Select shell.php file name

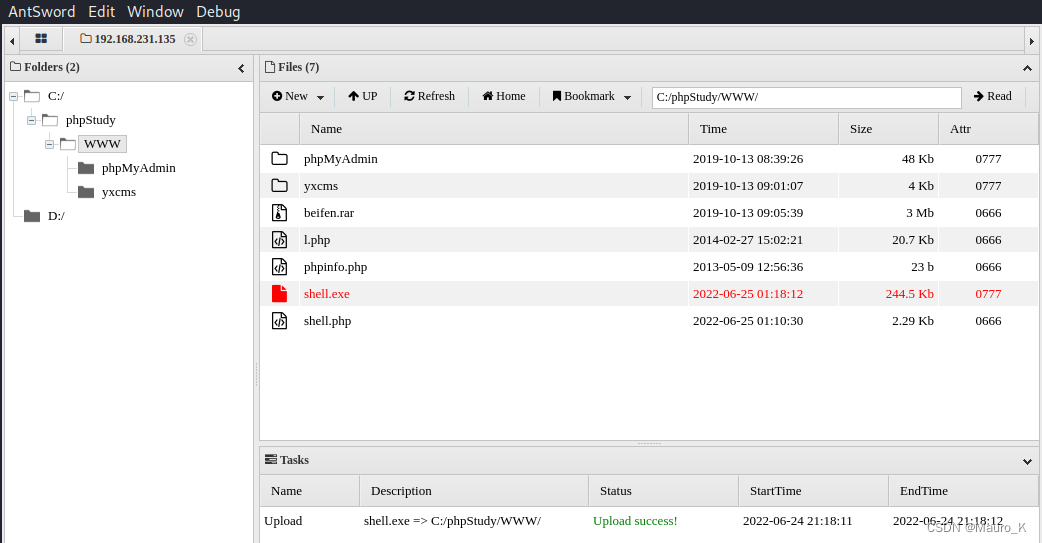[x=328, y=321]
